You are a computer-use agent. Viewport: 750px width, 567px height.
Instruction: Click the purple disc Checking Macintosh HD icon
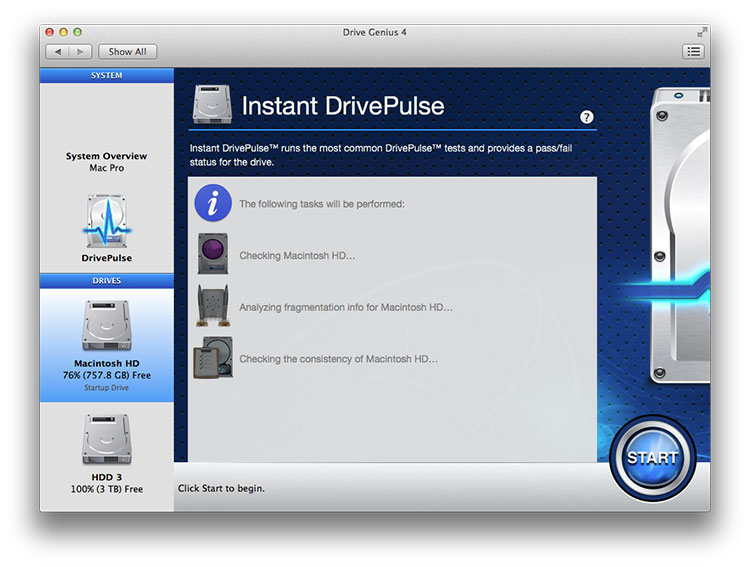click(213, 254)
